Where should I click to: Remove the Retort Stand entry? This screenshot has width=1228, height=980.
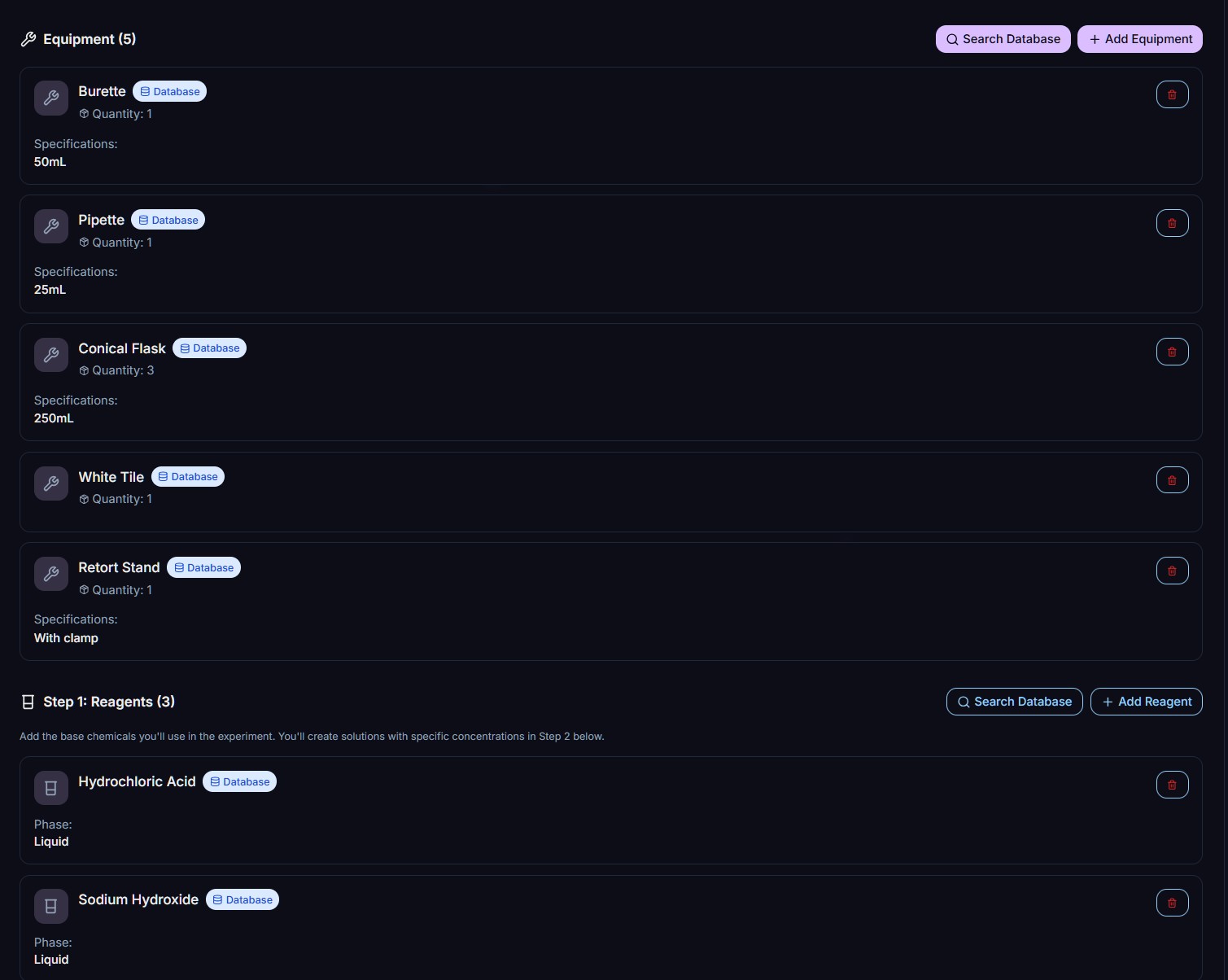point(1172,571)
